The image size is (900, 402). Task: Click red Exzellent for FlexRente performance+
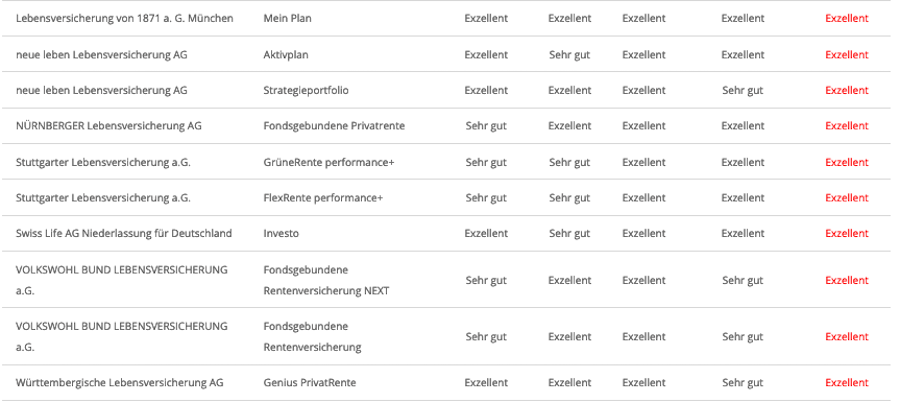coord(847,198)
